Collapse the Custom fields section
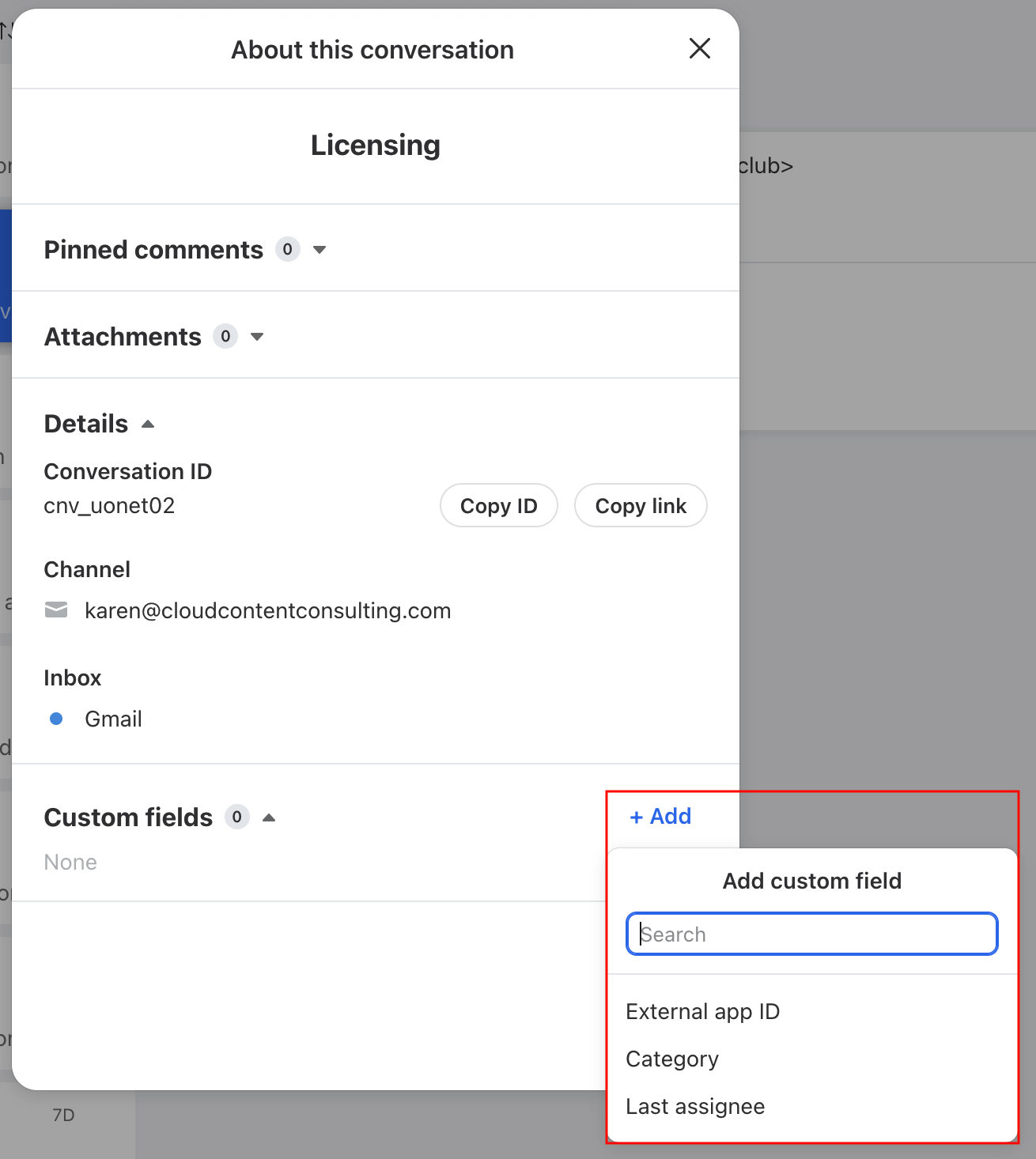 tap(269, 817)
